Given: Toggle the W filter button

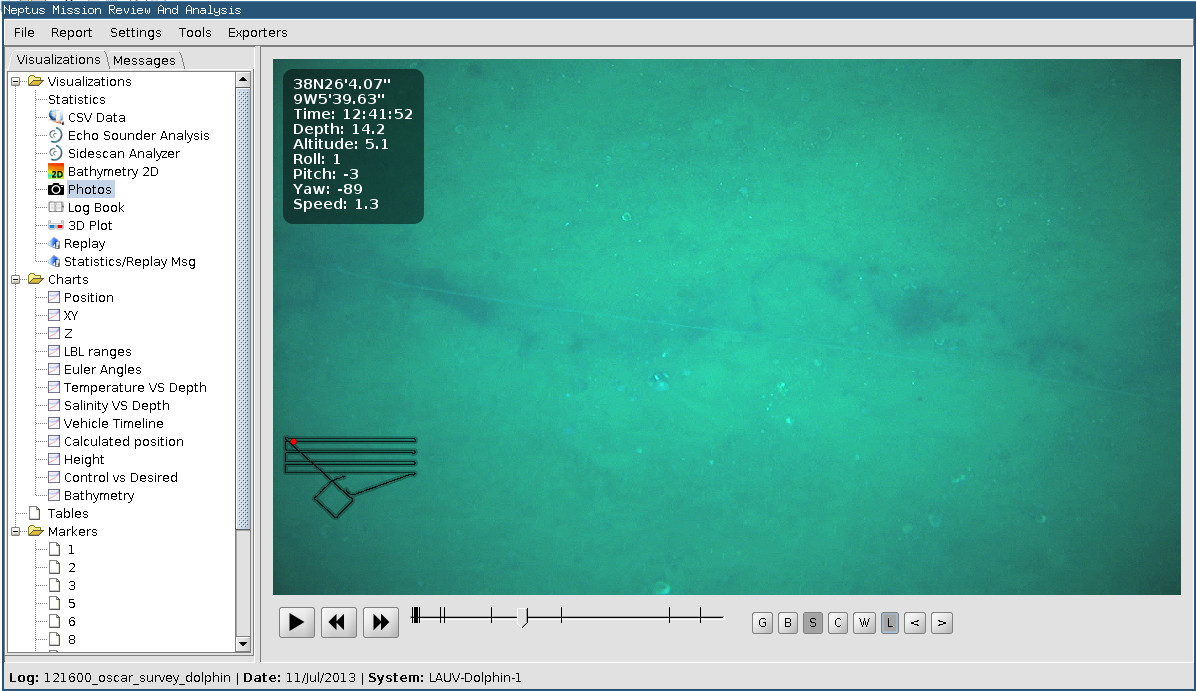Looking at the screenshot, I should coord(864,623).
